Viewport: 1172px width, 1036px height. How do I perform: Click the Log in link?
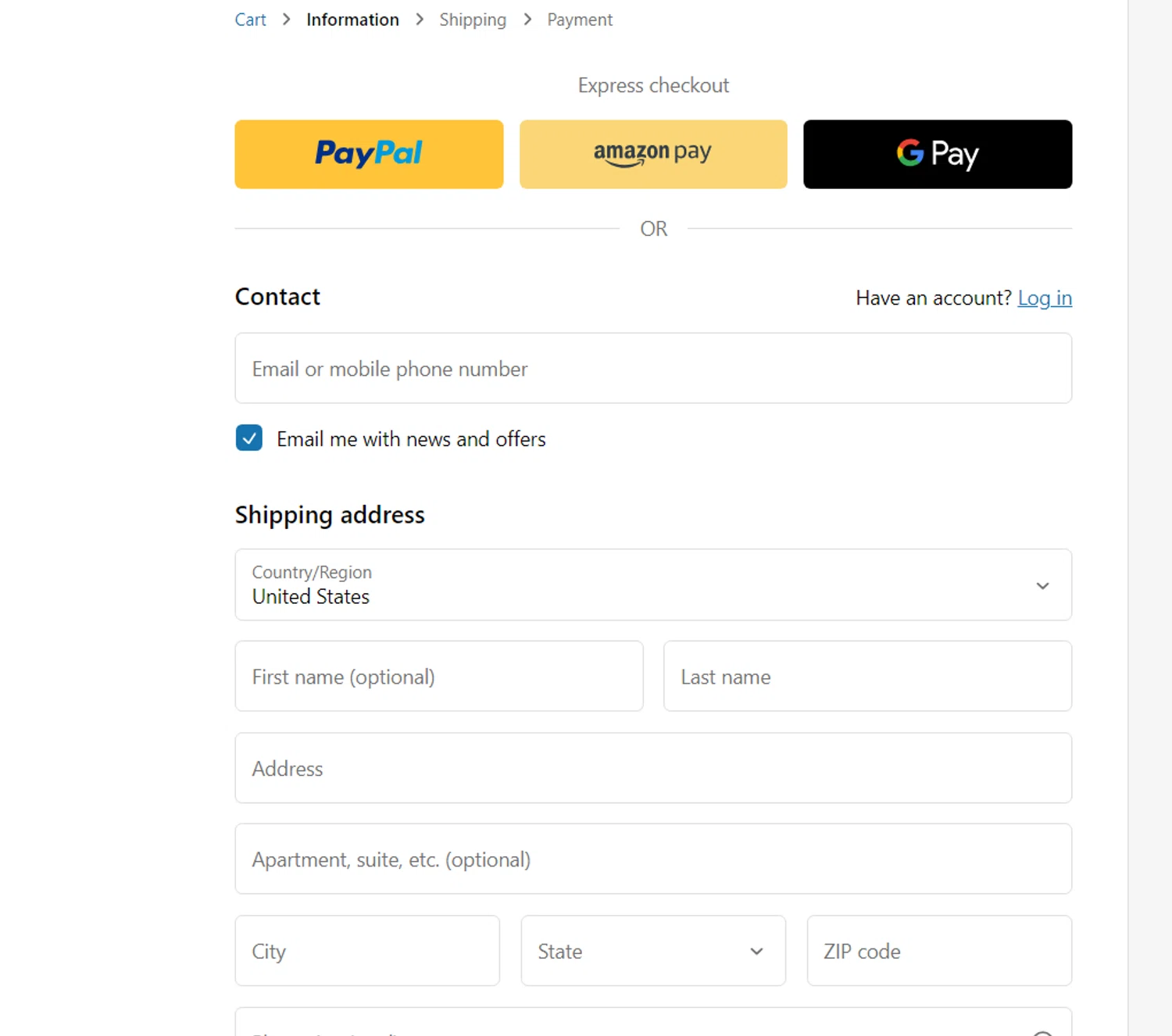pyautogui.click(x=1044, y=298)
